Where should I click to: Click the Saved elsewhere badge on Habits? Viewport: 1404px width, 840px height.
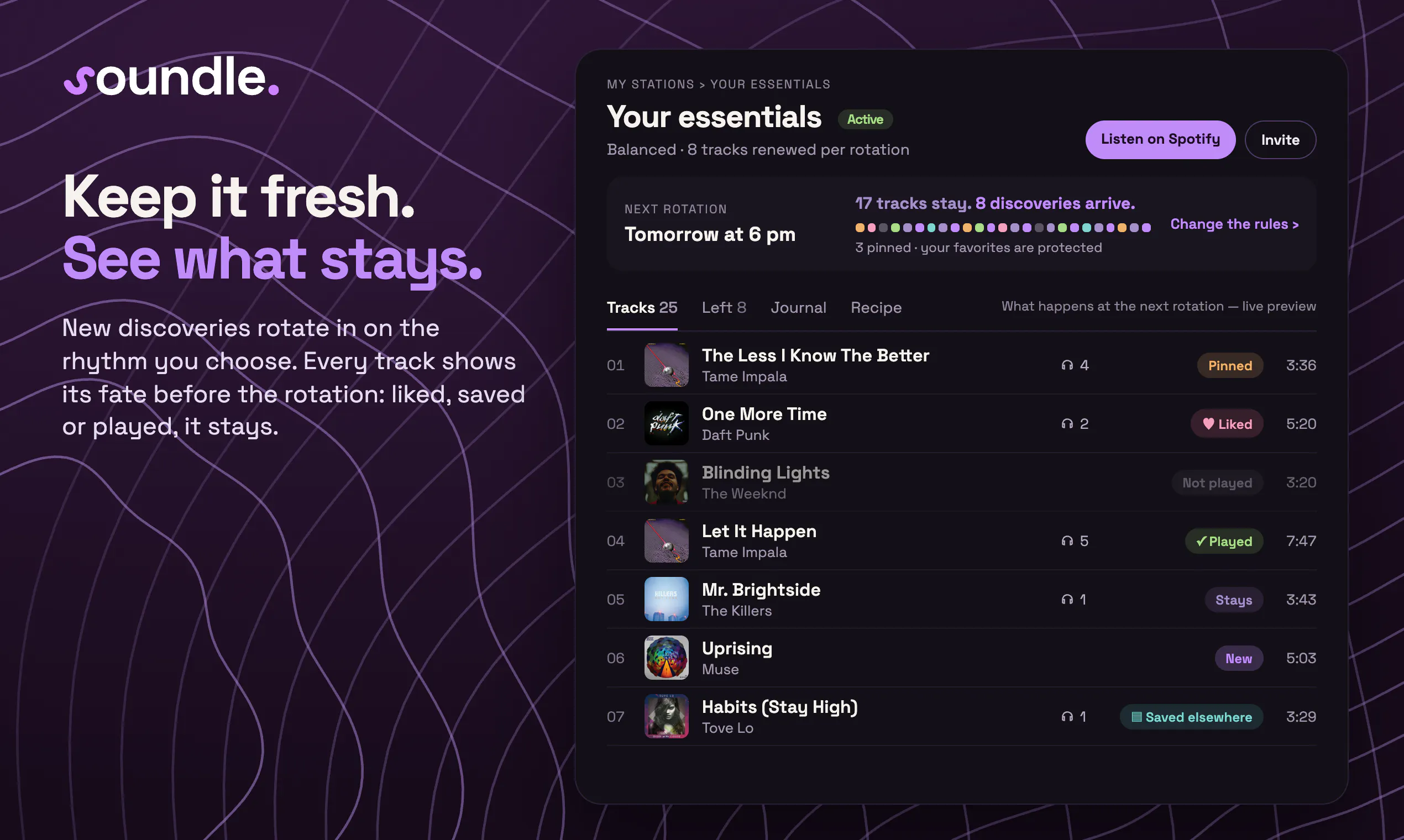[1191, 717]
